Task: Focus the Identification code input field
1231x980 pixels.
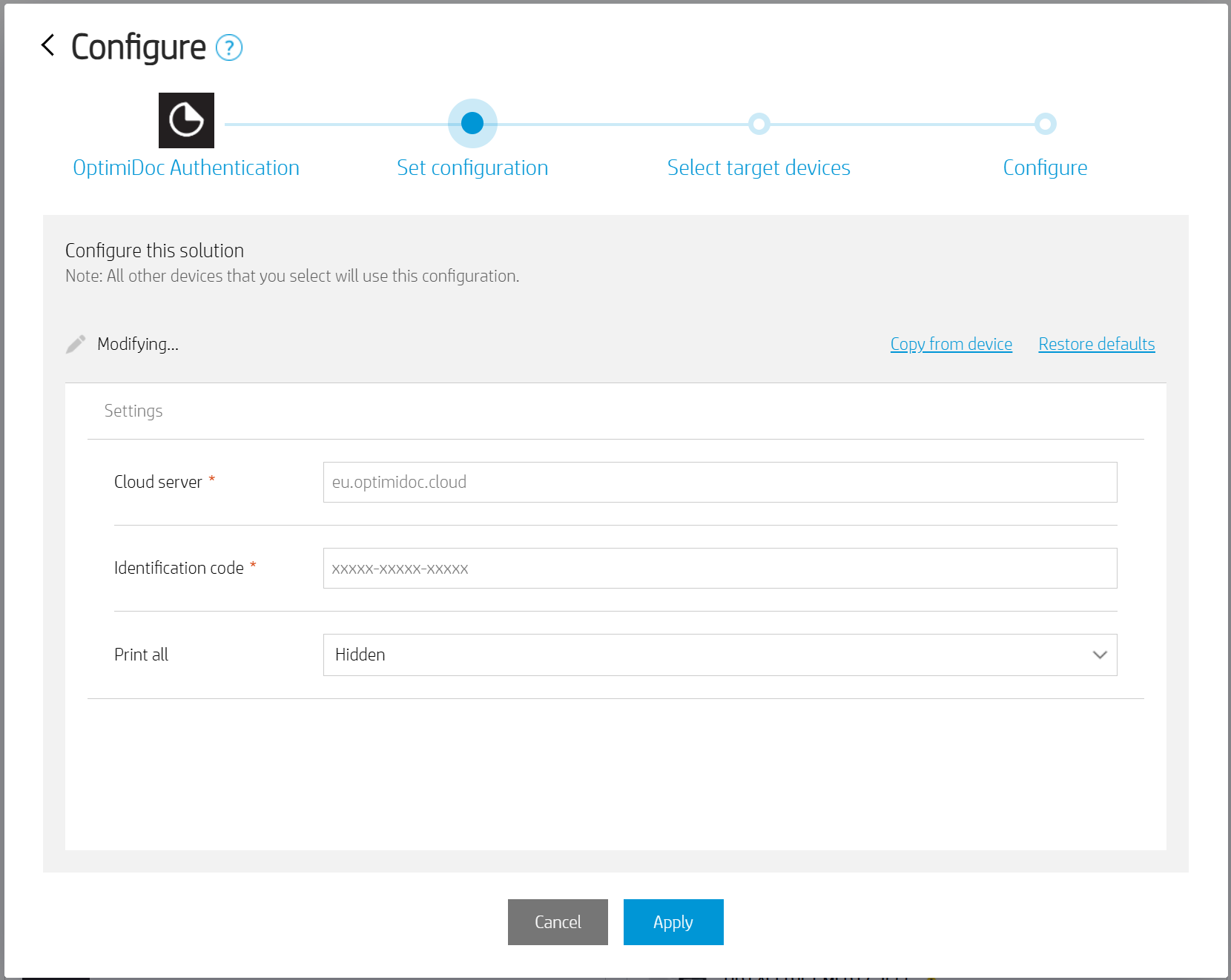Action: click(x=719, y=569)
